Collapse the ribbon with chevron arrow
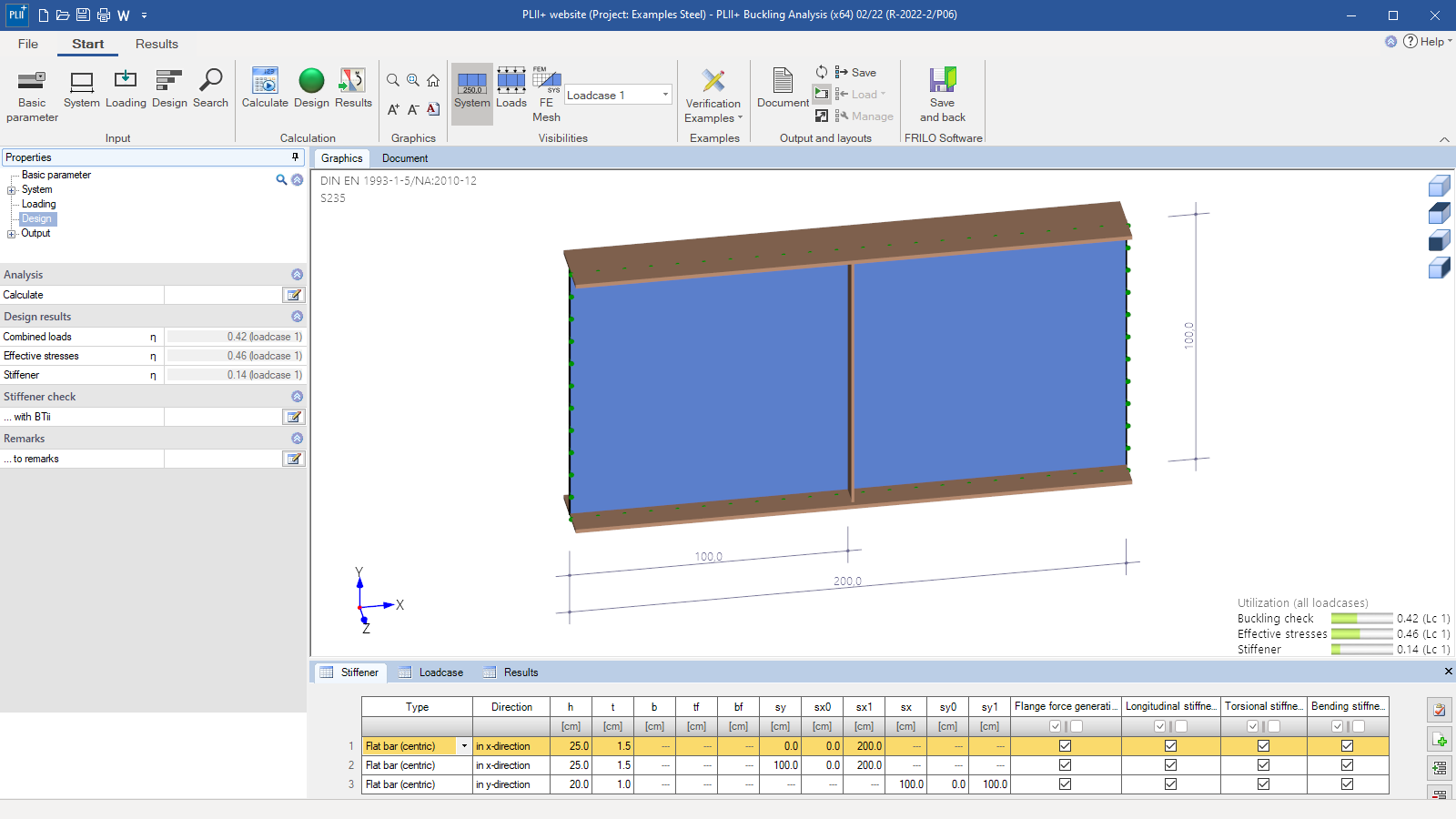This screenshot has width=1456, height=819. [x=1444, y=139]
